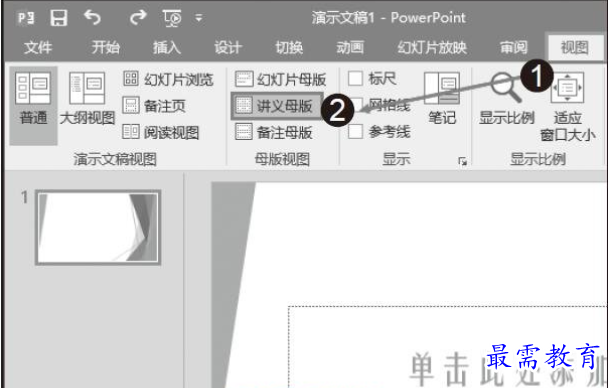608x388 pixels.
Task: Click the slide title placeholder
Action: coord(448,347)
